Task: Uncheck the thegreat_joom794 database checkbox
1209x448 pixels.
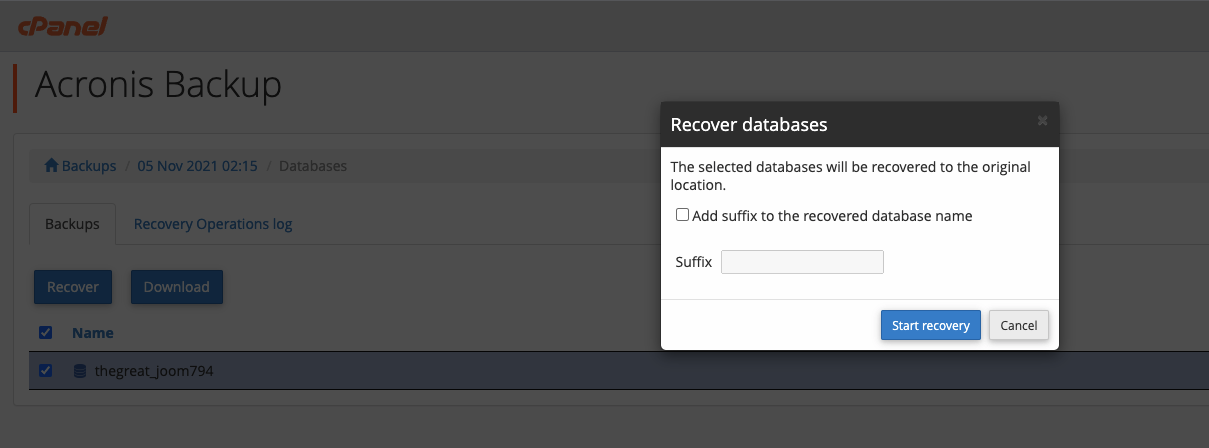Action: pyautogui.click(x=45, y=371)
